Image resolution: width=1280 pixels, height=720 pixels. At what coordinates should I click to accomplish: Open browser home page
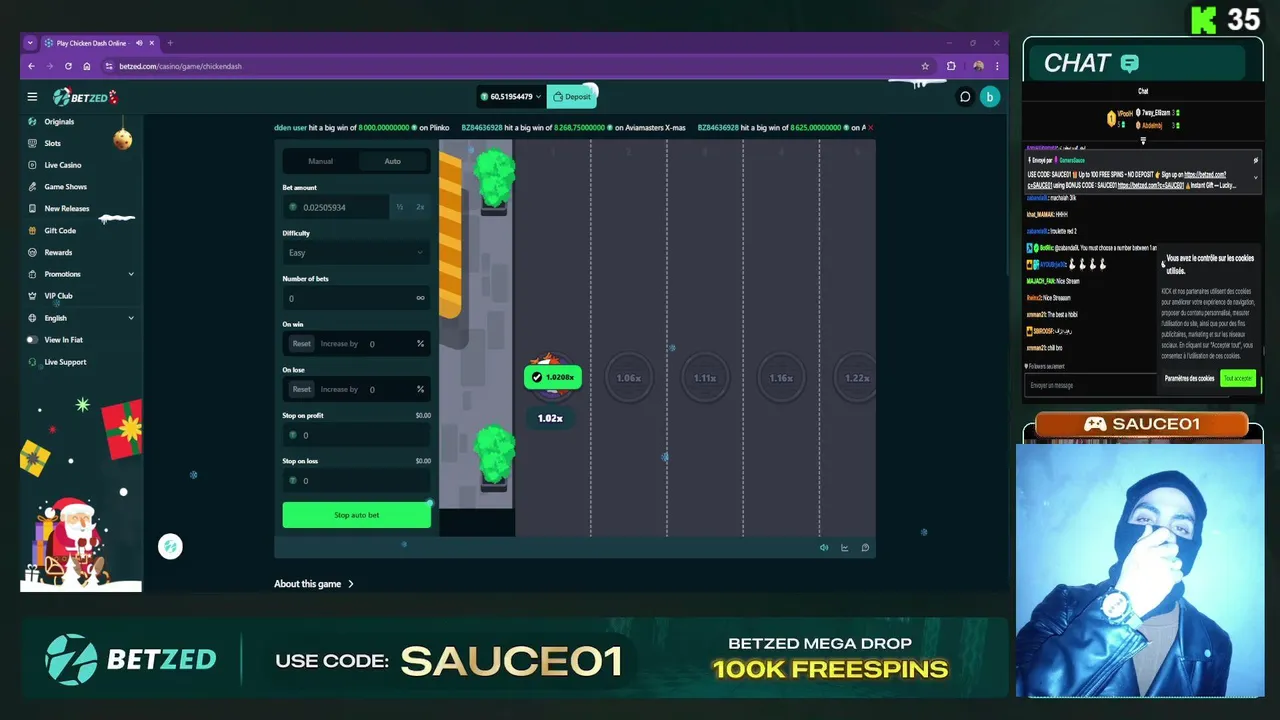87,66
